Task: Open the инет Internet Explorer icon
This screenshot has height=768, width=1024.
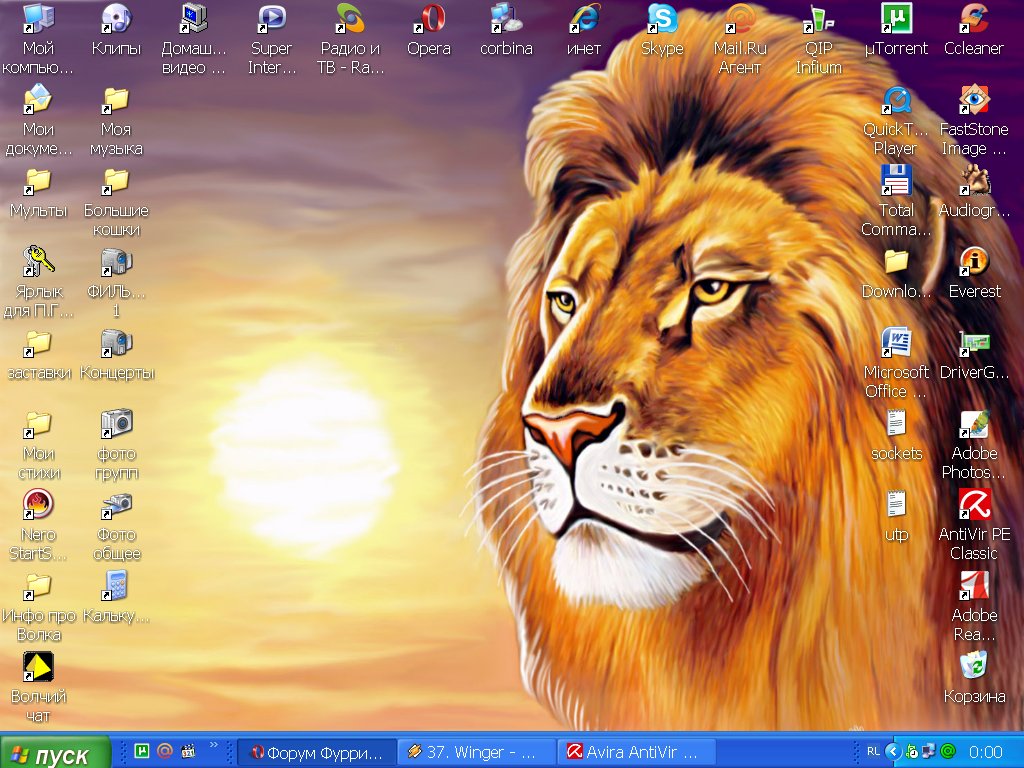Action: point(584,18)
